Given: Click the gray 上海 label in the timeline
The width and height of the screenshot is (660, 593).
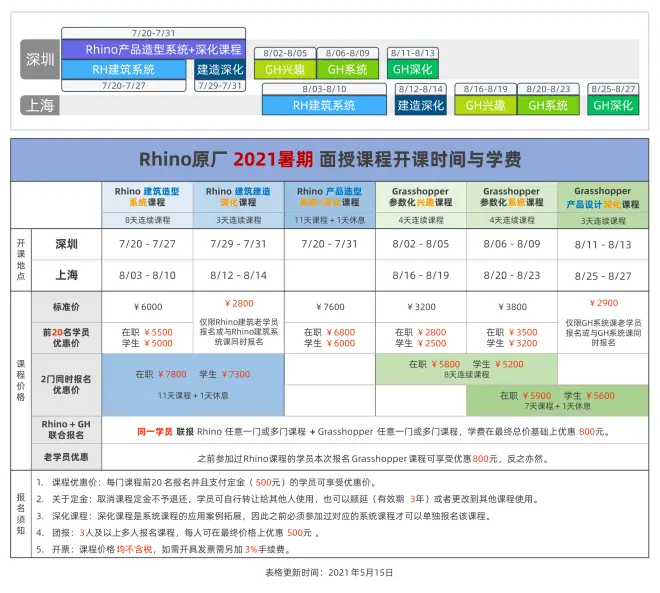Looking at the screenshot, I should pos(40,105).
